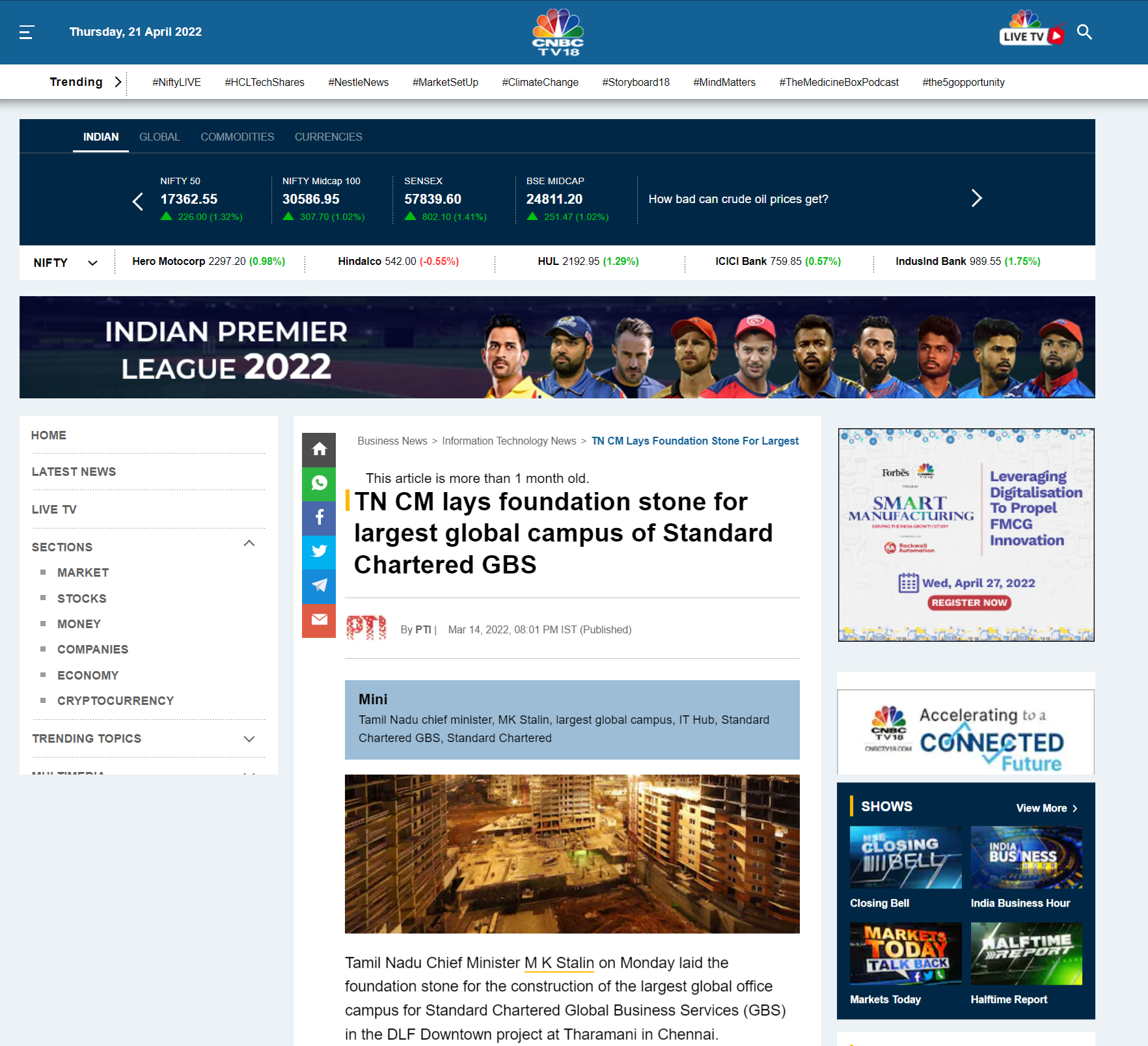Open LIVE TV in the sidebar
The image size is (1148, 1046).
click(54, 510)
